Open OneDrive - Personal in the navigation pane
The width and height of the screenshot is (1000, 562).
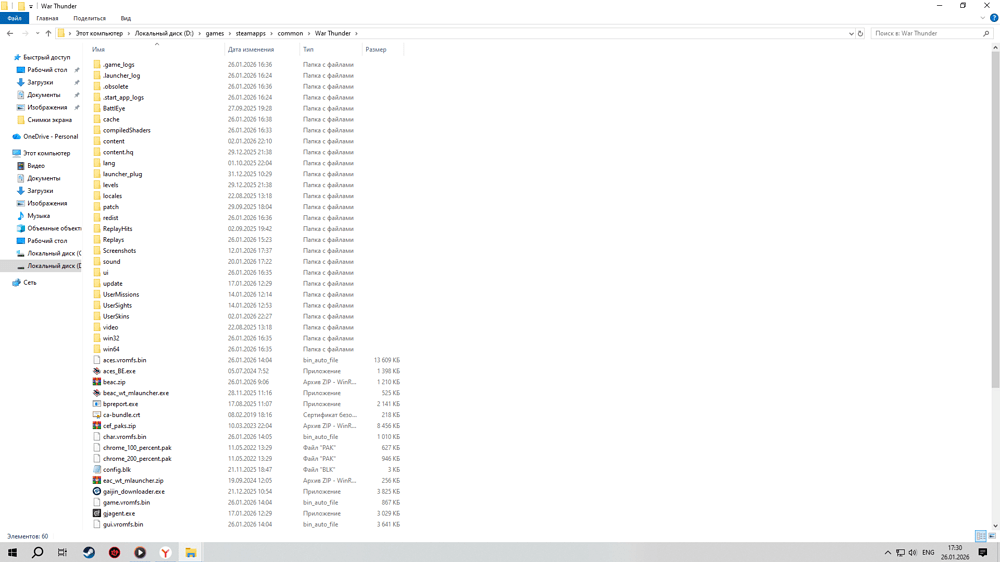pyautogui.click(x=50, y=136)
